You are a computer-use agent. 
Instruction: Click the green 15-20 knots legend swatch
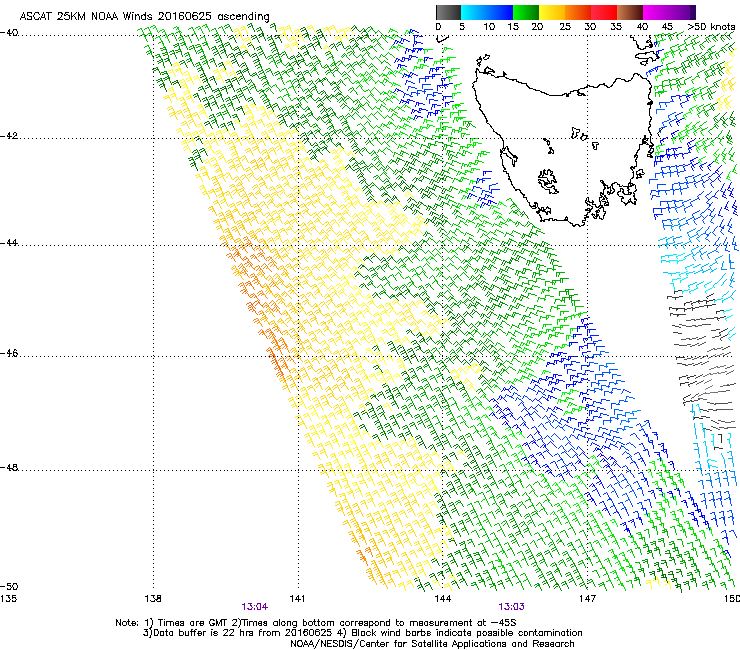tap(526, 12)
